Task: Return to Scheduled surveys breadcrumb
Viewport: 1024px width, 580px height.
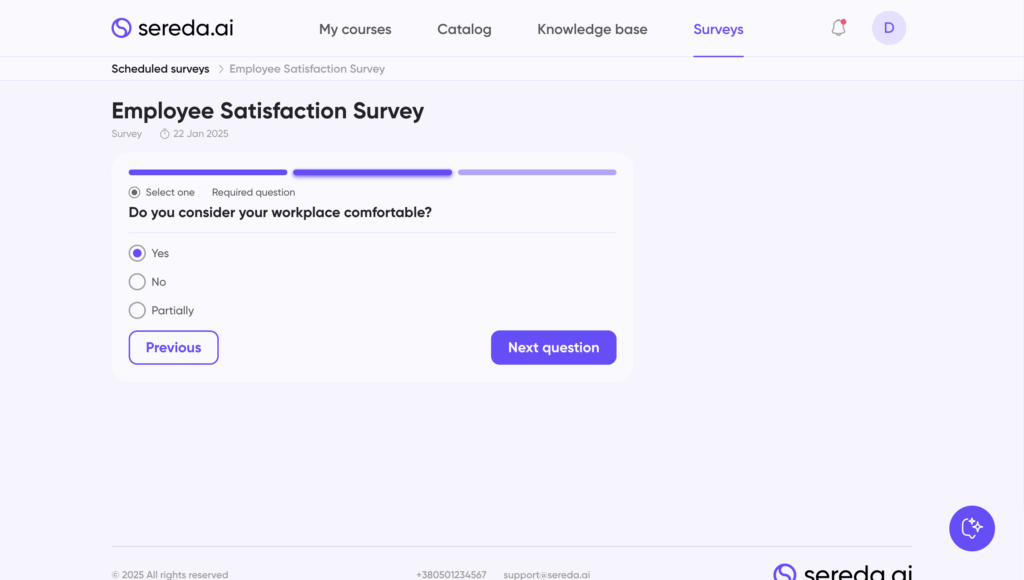Action: (x=160, y=69)
